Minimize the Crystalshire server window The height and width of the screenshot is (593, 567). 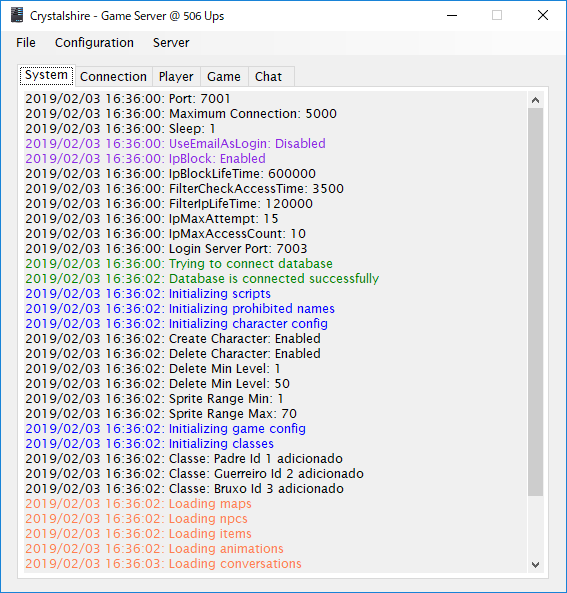pyautogui.click(x=452, y=16)
